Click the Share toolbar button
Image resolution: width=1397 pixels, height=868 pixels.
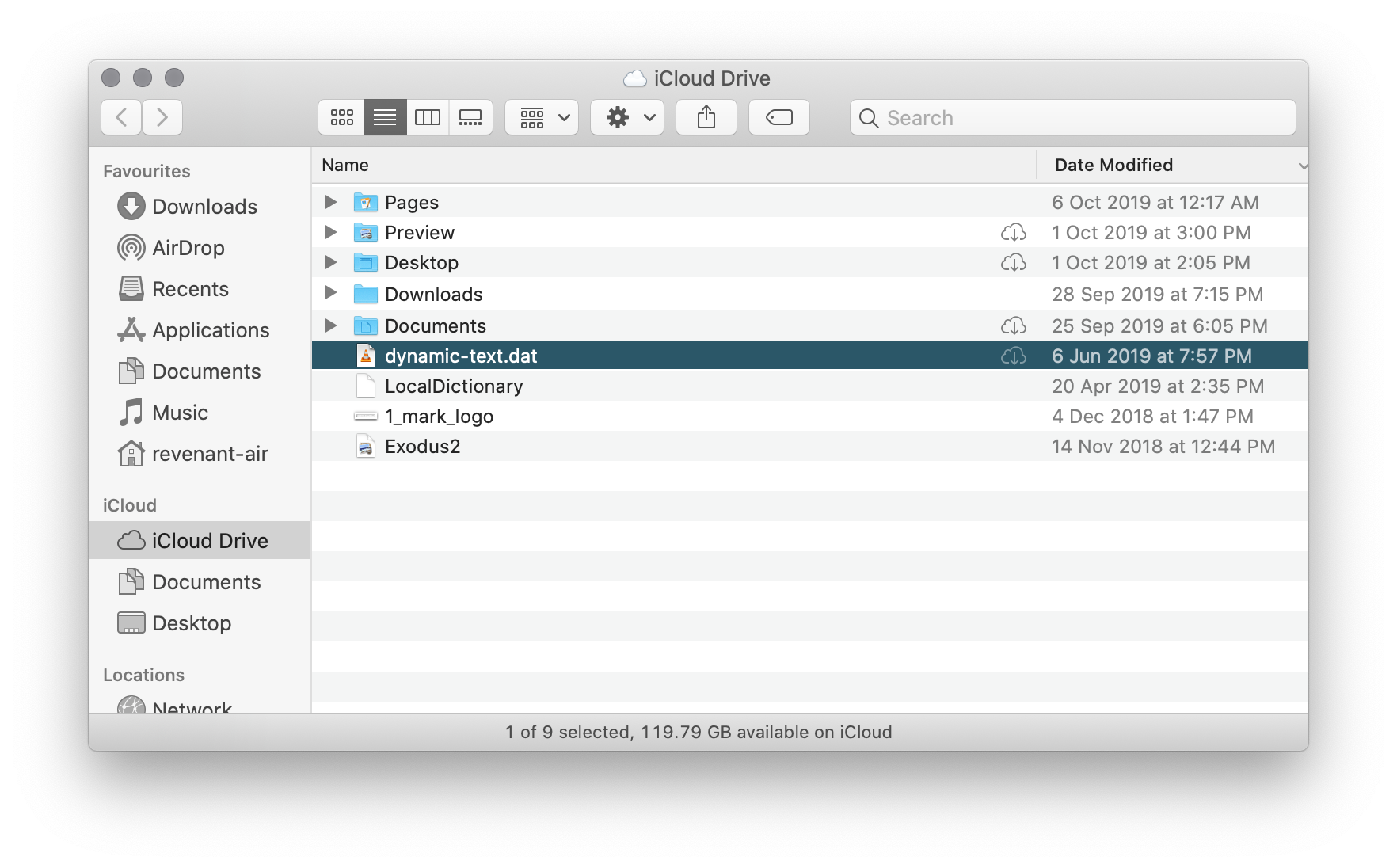coord(706,117)
